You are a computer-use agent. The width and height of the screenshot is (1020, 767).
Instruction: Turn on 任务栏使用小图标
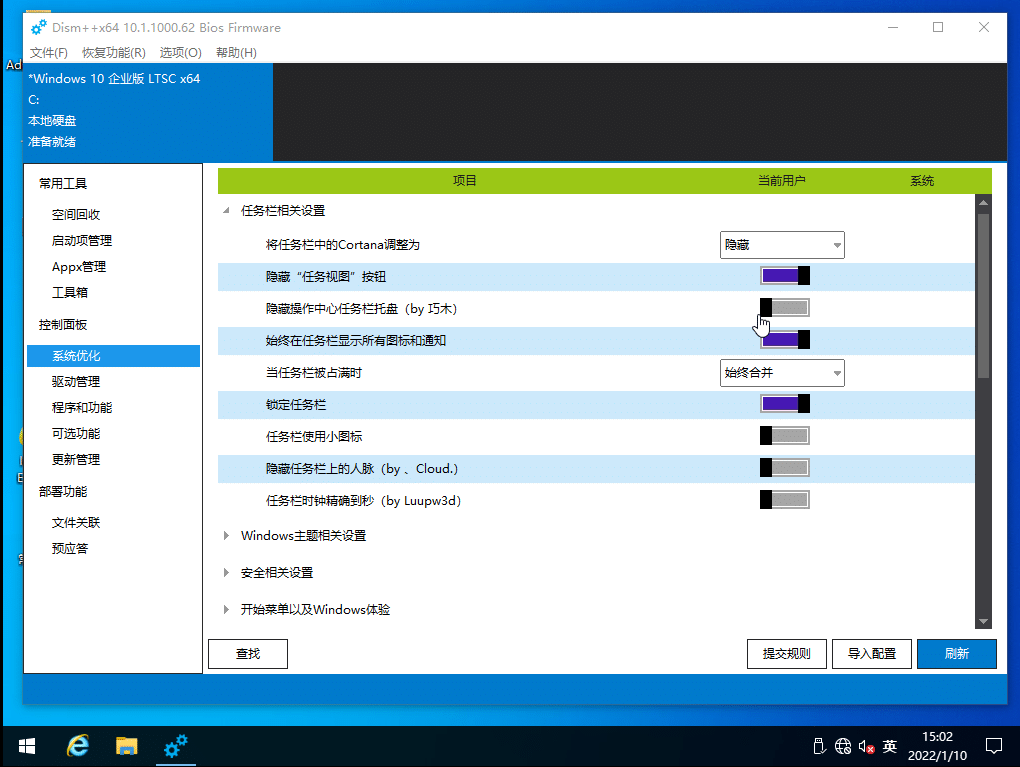coord(784,435)
